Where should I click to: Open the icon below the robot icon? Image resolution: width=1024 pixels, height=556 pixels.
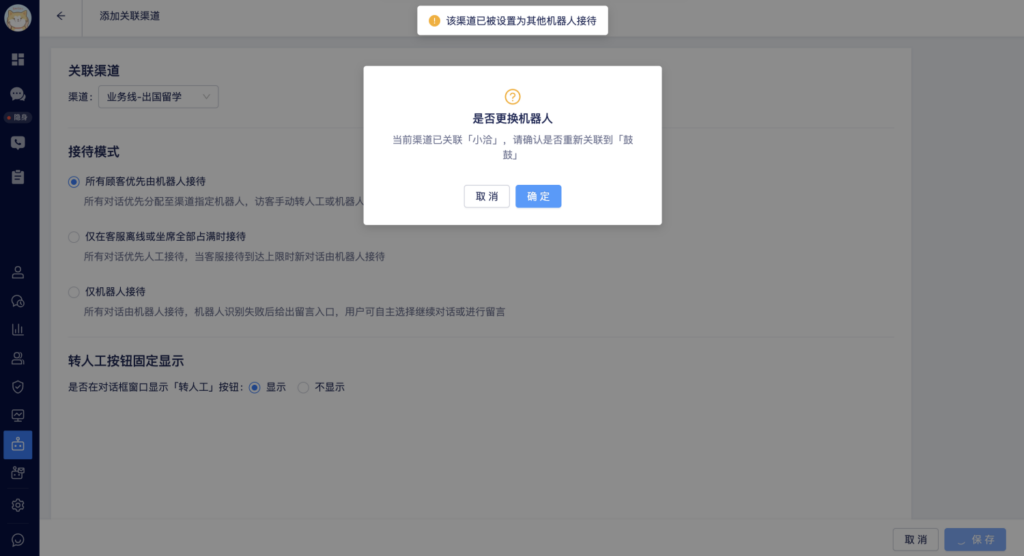18,473
